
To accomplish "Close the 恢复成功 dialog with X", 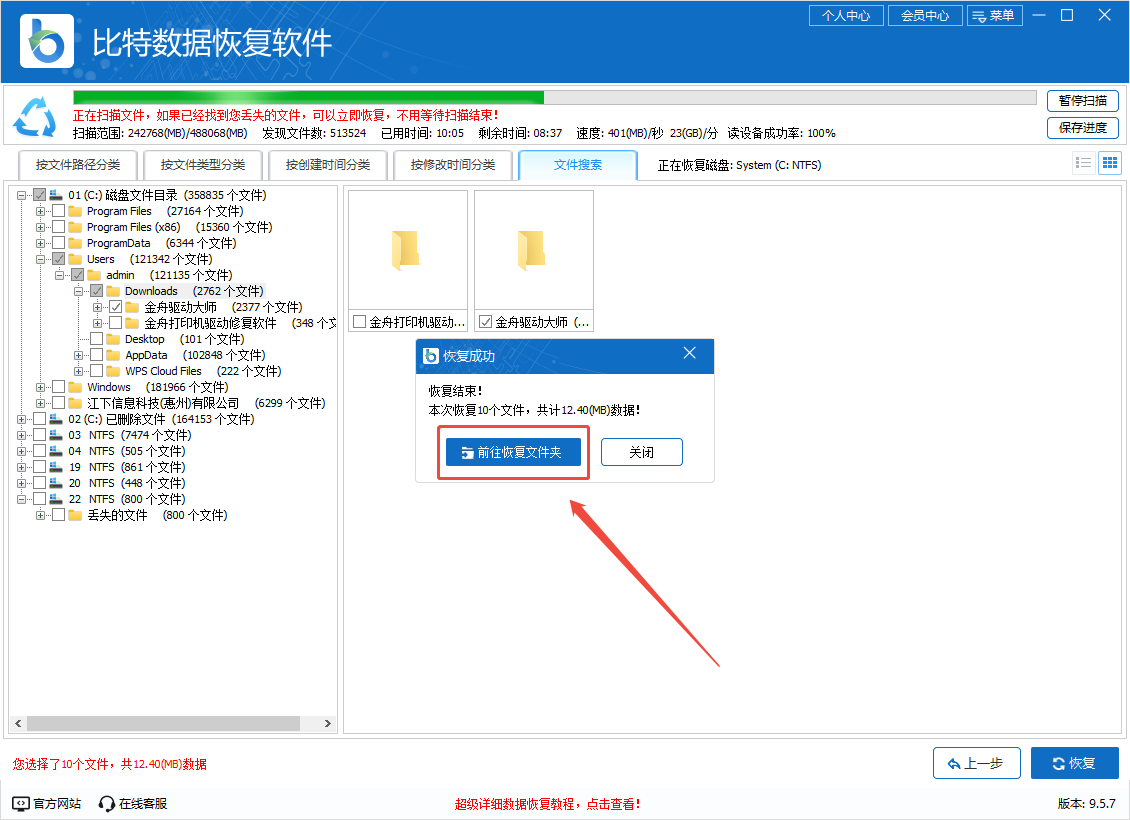I will (690, 352).
